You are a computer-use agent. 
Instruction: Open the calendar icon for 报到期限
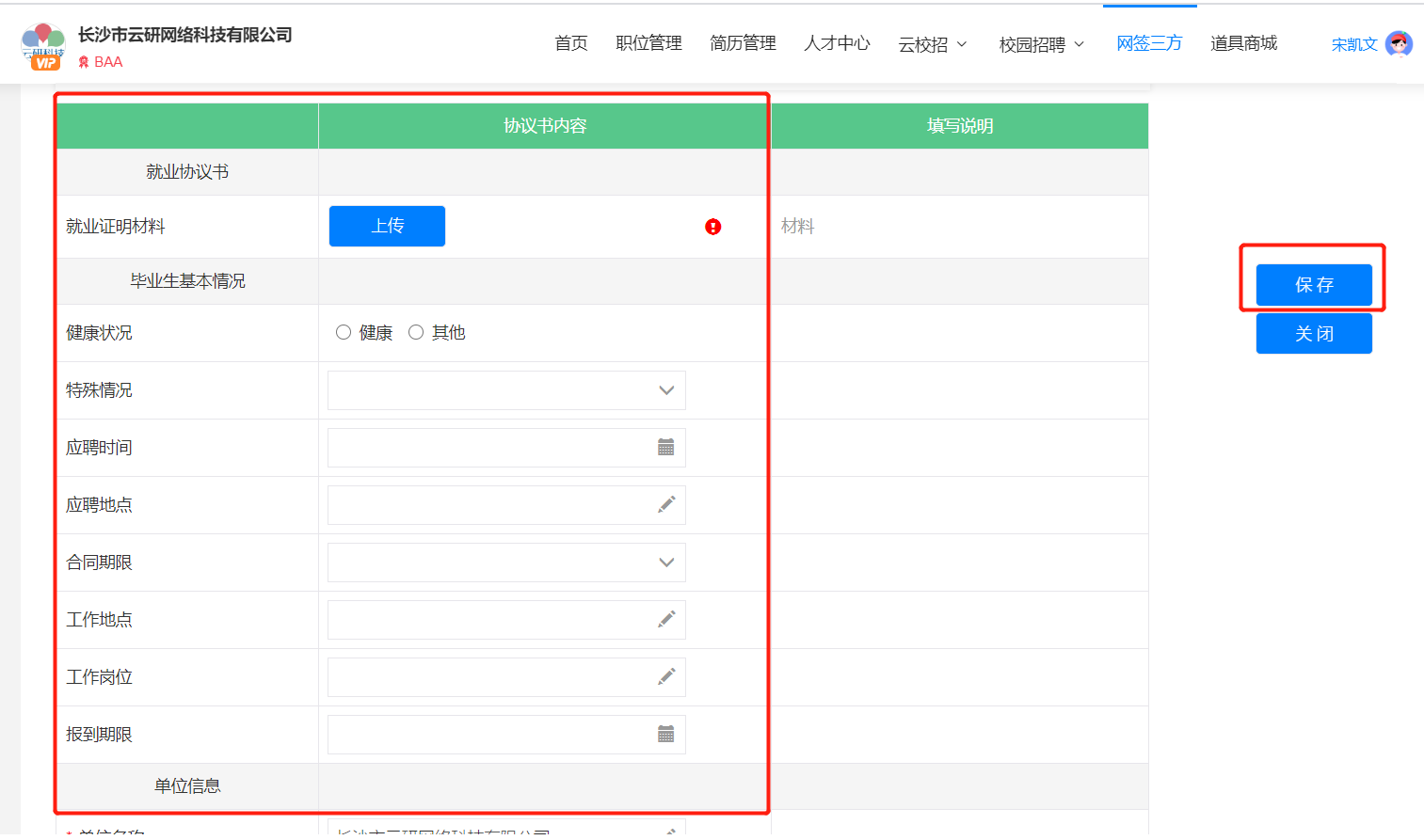click(666, 734)
